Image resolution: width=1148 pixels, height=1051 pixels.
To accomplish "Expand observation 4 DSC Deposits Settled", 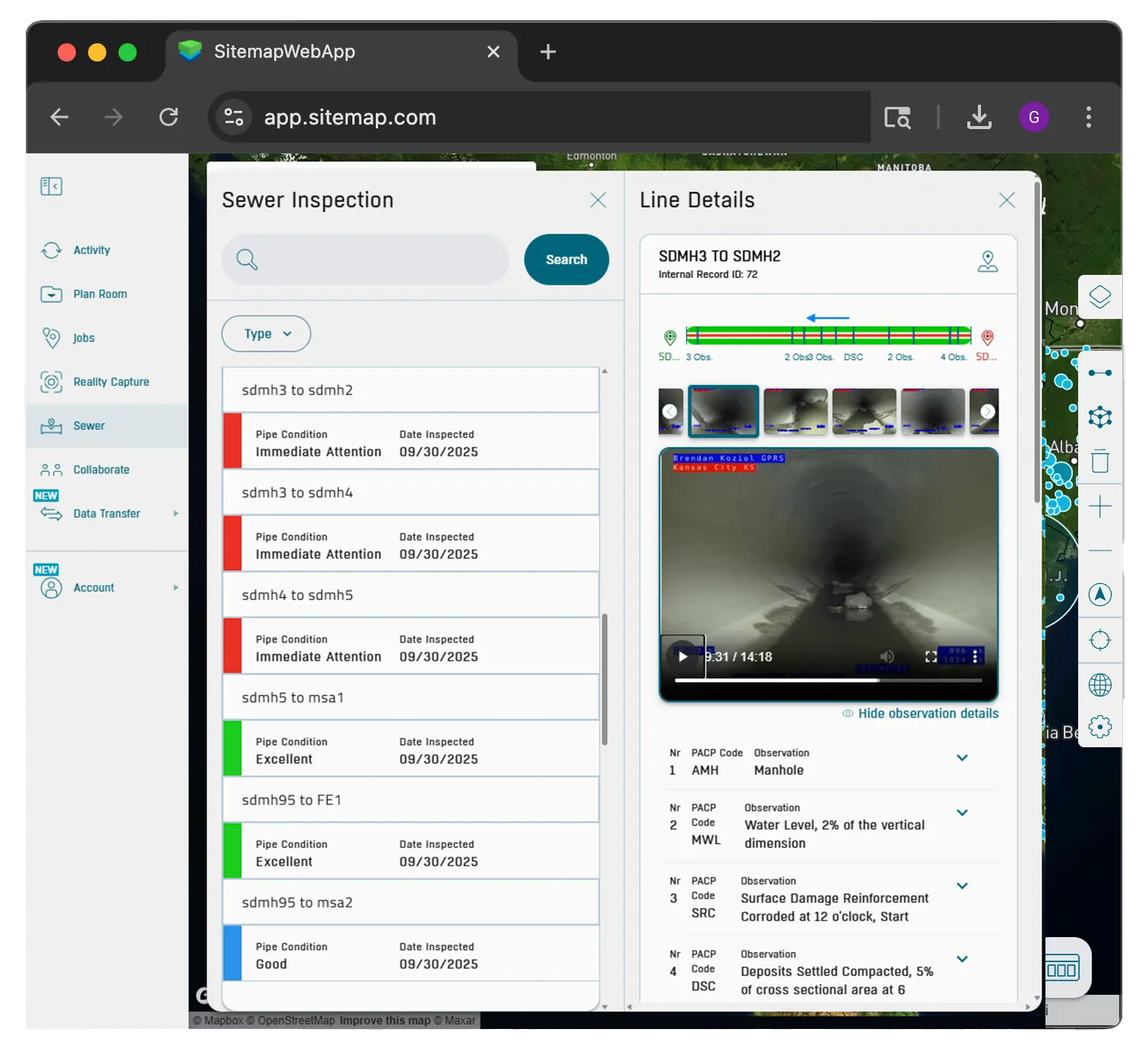I will click(962, 959).
